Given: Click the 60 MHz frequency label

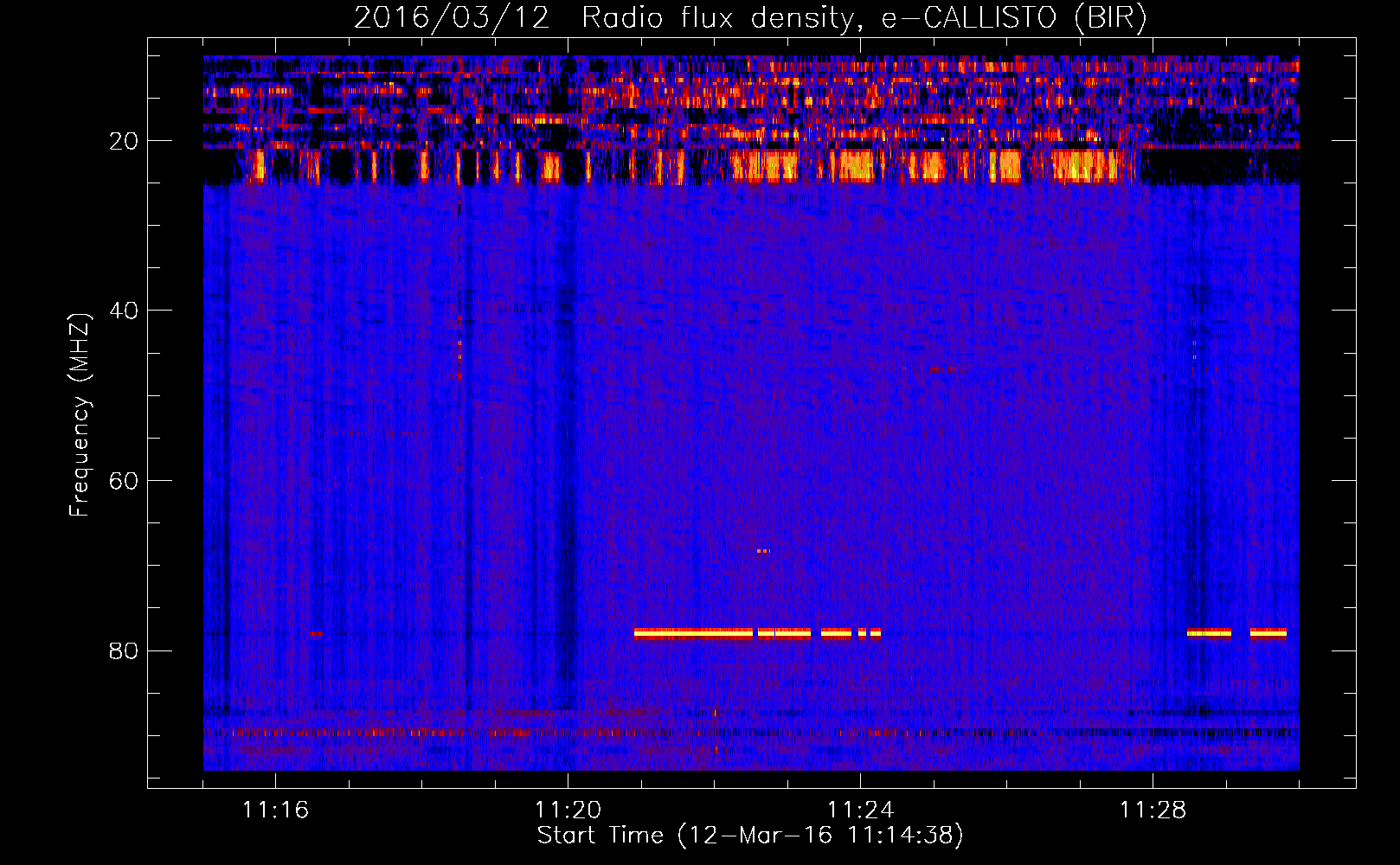Looking at the screenshot, I should 124,481.
